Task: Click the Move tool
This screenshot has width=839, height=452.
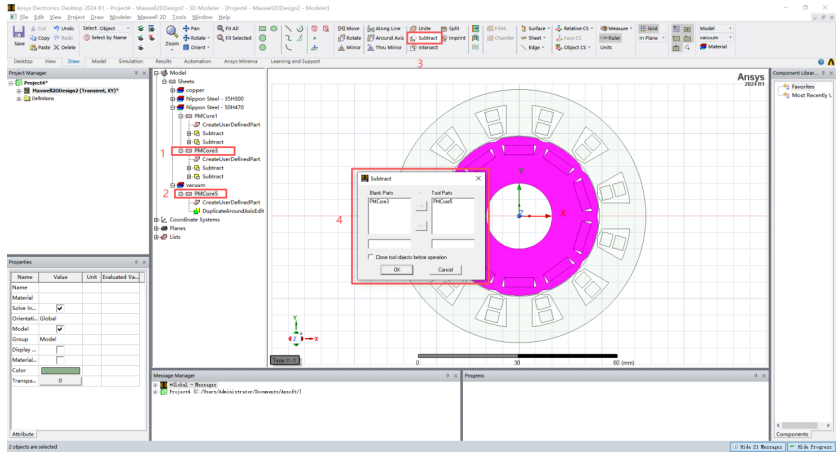Action: pyautogui.click(x=348, y=28)
